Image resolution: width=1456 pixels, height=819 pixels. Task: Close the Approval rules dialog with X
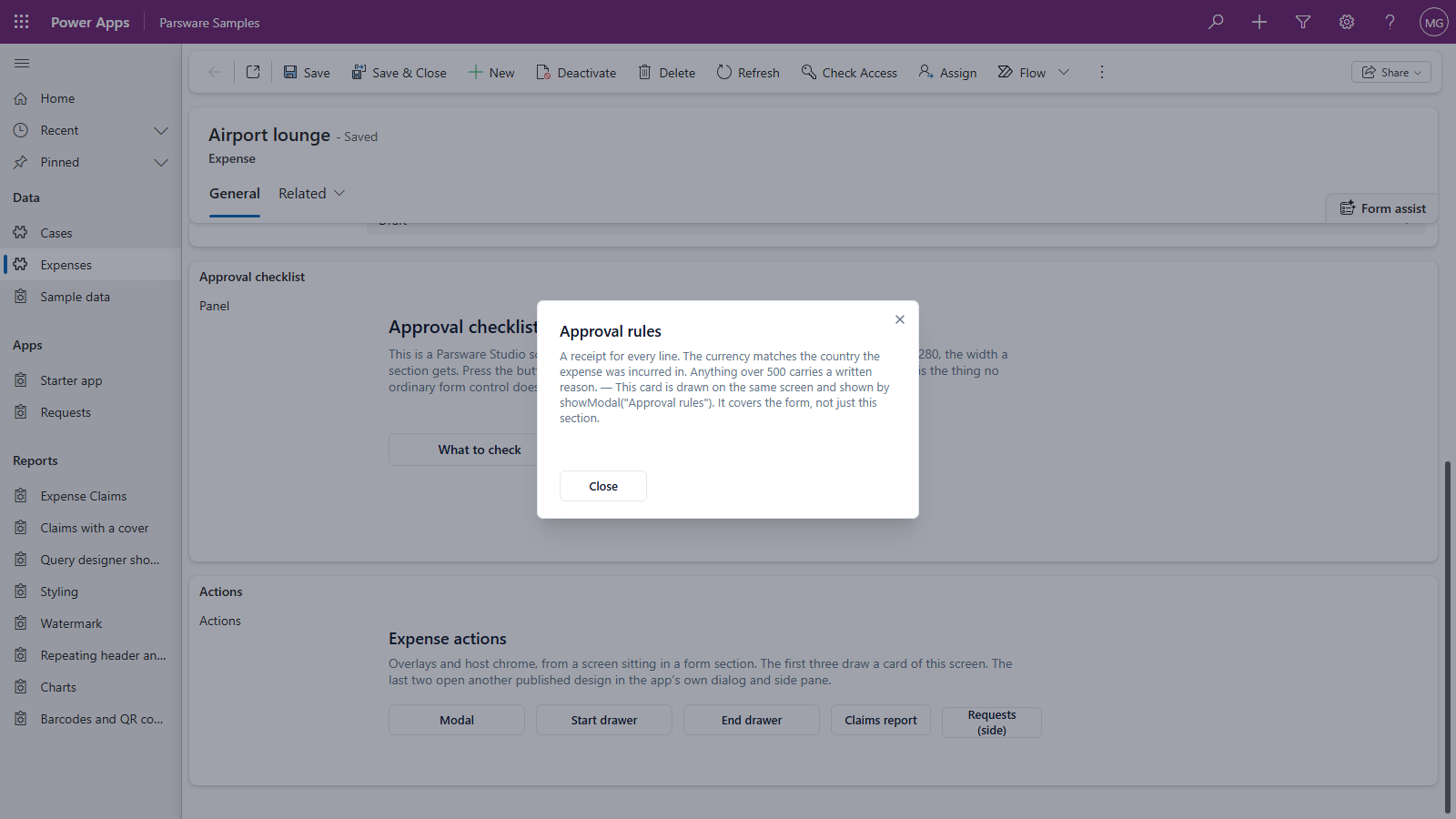[899, 319]
